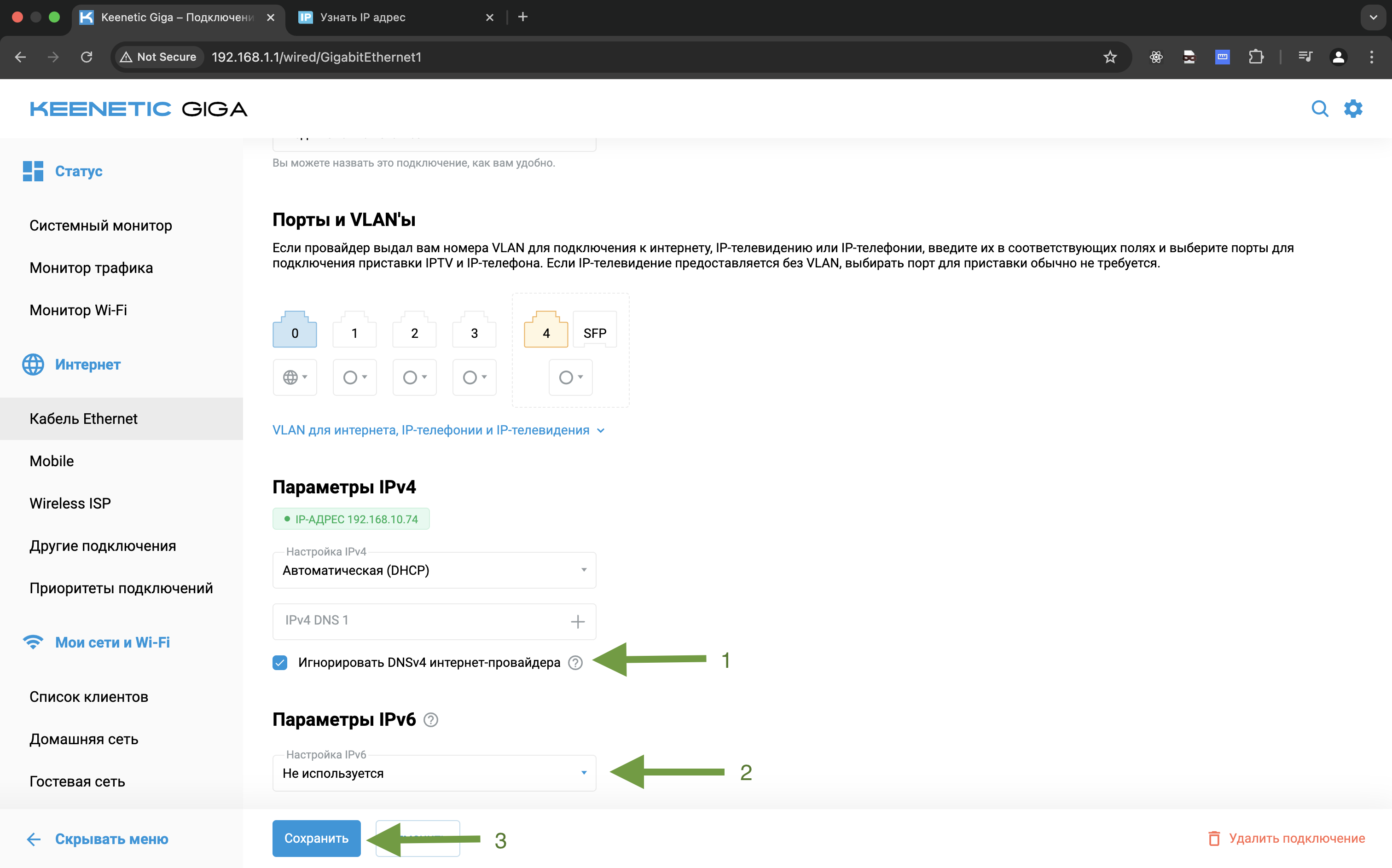The height and width of the screenshot is (868, 1392).
Task: Switch to Узнать IP адрес tab
Action: tap(363, 17)
